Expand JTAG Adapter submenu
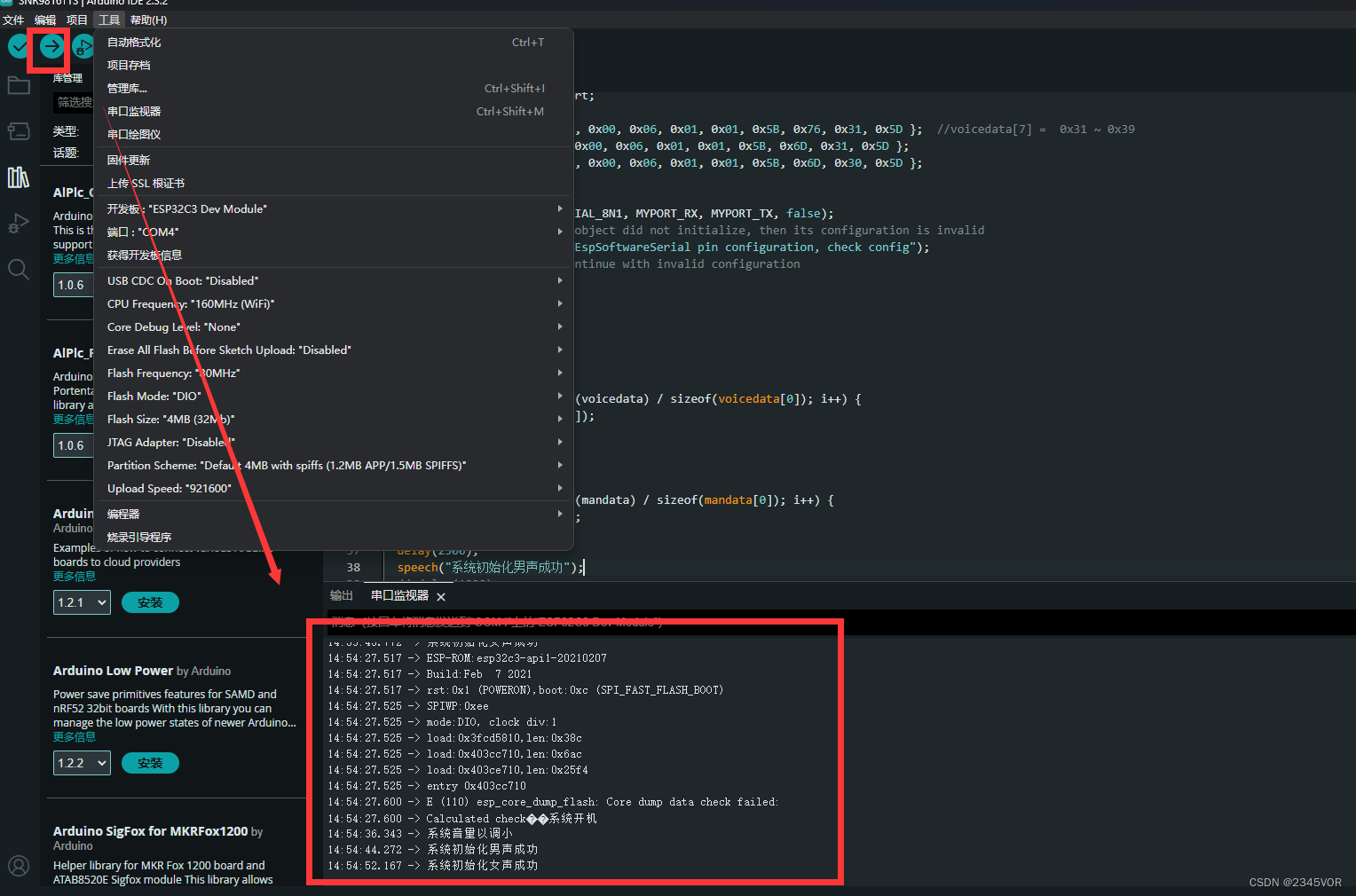The height and width of the screenshot is (896, 1356). coord(334,443)
